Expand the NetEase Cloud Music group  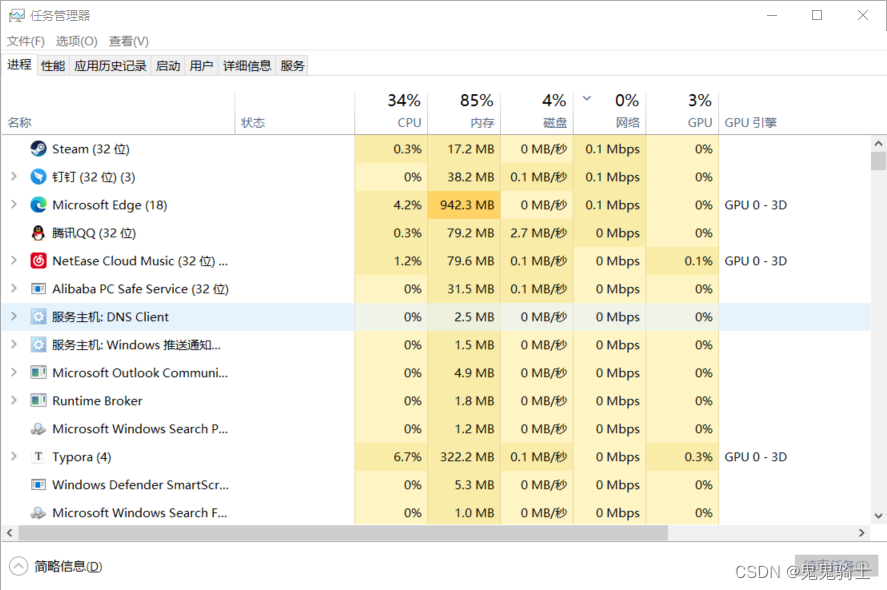14,260
